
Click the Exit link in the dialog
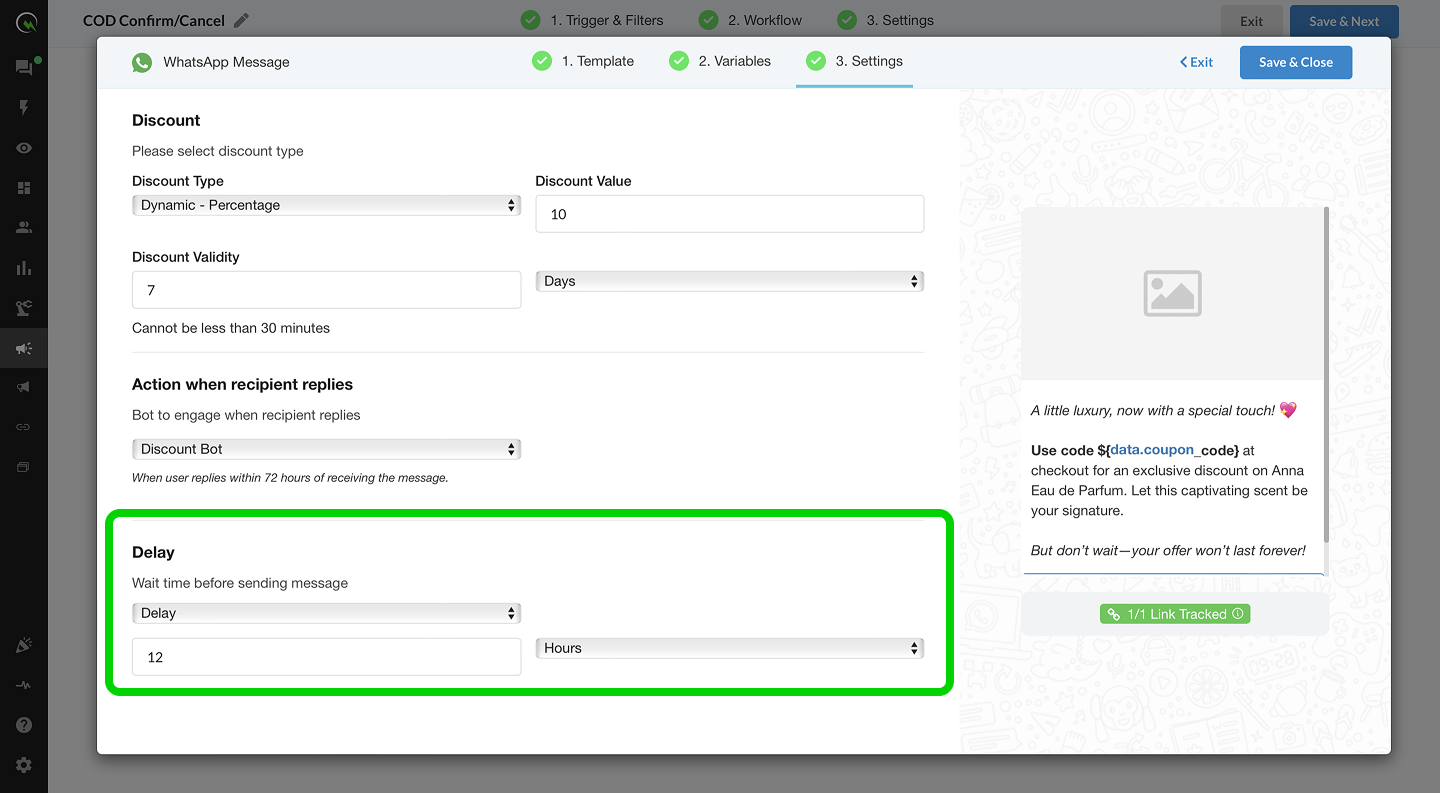pos(1196,62)
